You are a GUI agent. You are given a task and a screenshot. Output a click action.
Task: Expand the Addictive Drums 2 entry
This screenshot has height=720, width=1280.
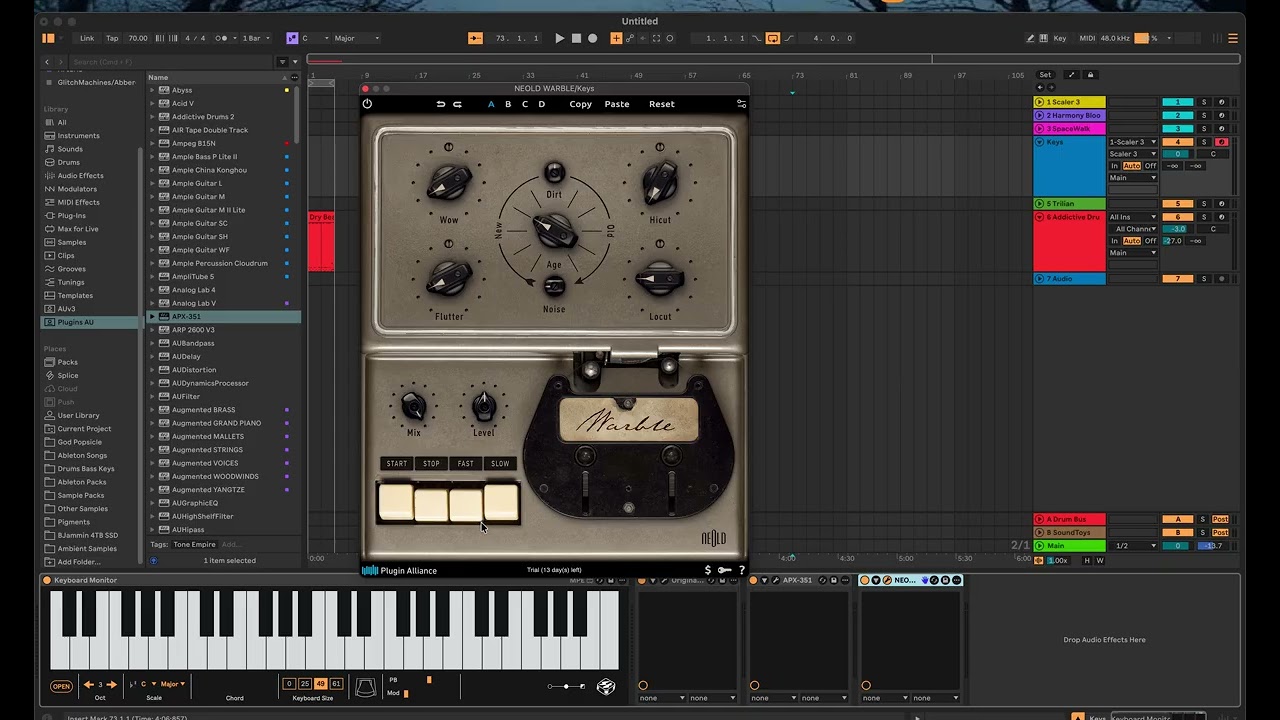(153, 117)
